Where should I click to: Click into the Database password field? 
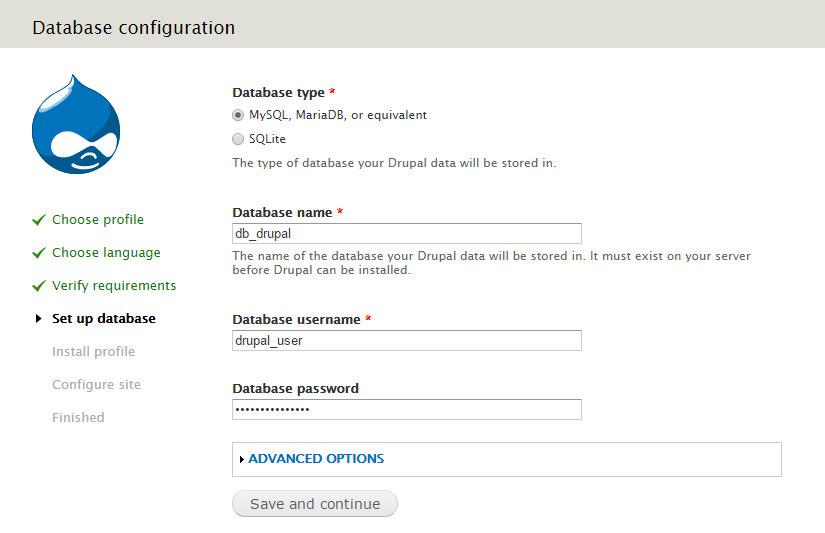(x=406, y=410)
